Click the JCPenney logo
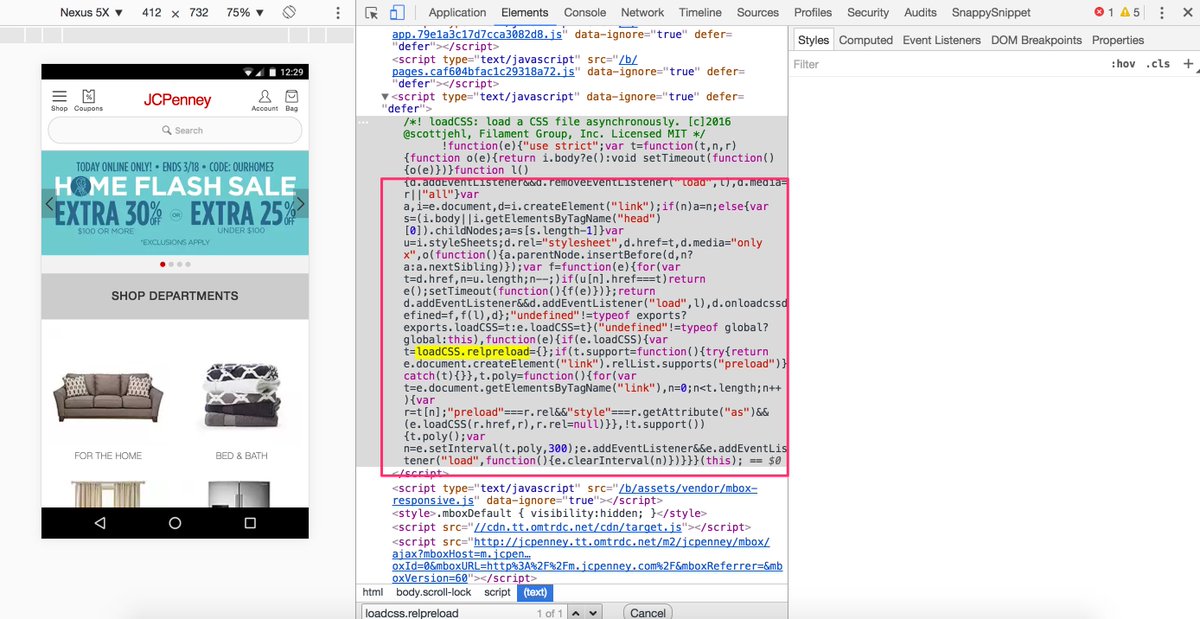1200x619 pixels. click(x=176, y=100)
